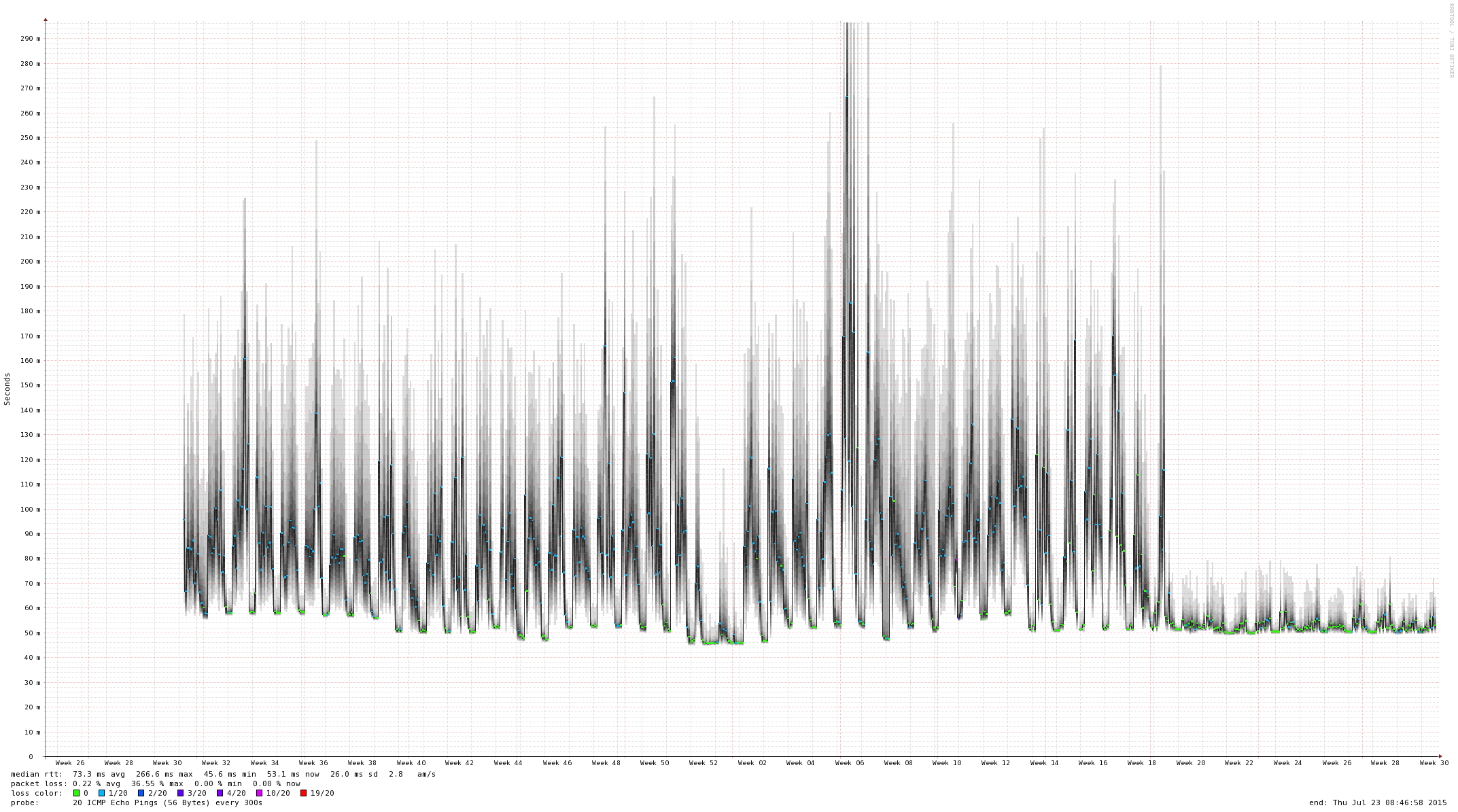
Task: Click the 'Week 06' x-axis label
Action: 850,763
